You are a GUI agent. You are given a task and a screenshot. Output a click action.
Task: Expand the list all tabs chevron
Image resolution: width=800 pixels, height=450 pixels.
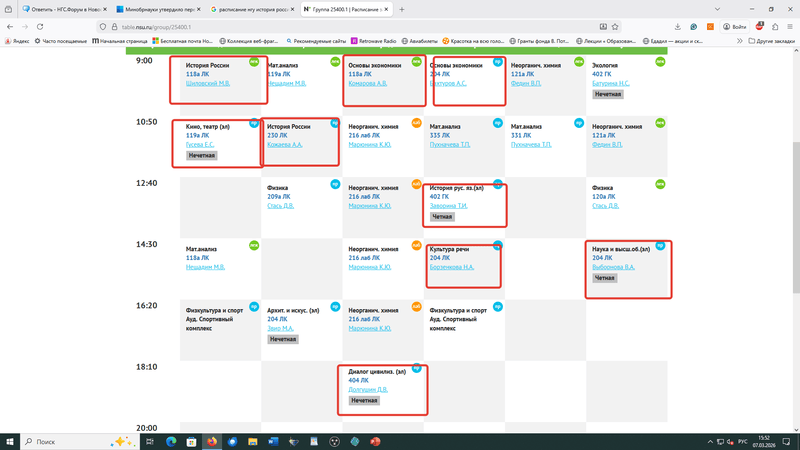[x=717, y=9]
